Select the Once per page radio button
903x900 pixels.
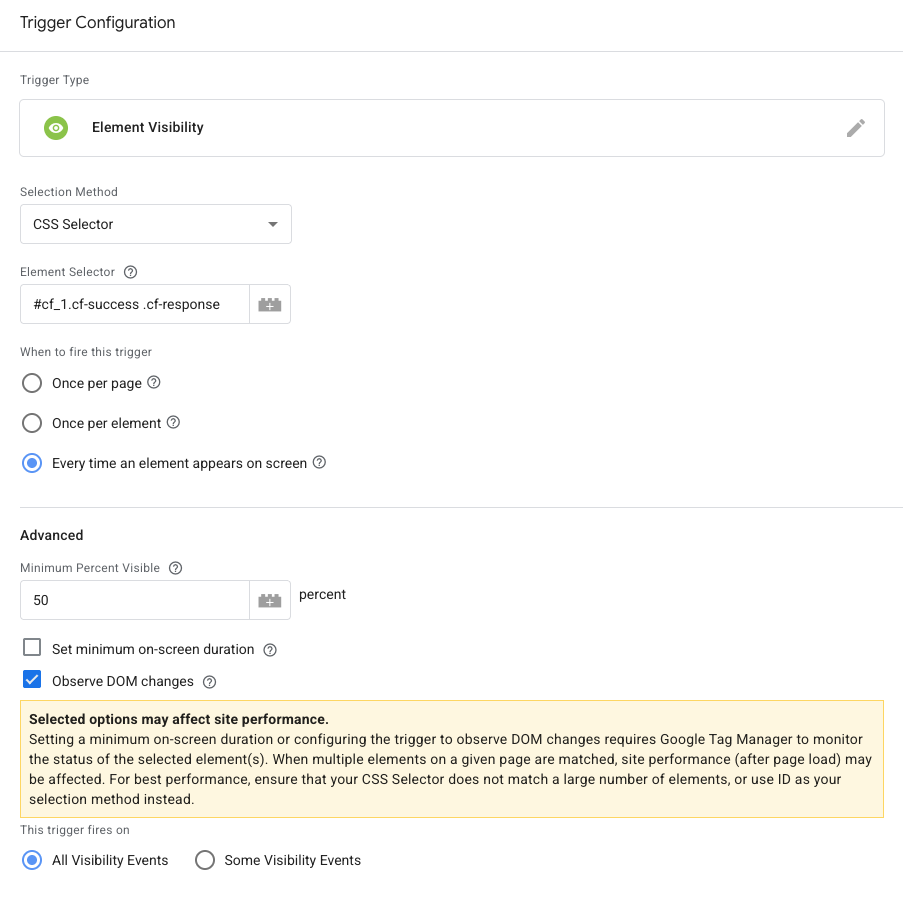(31, 382)
